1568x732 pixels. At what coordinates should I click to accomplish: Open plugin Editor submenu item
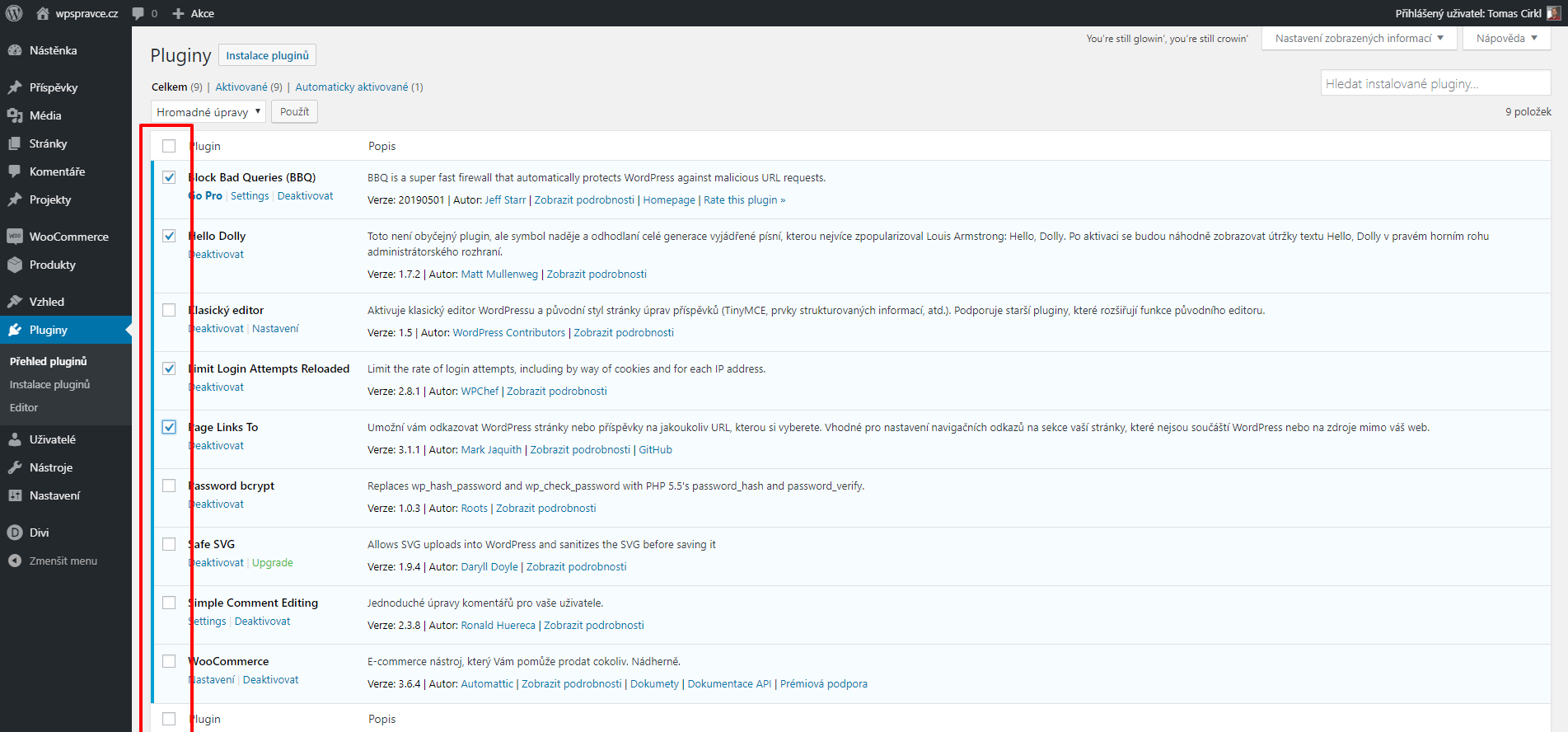pos(24,407)
